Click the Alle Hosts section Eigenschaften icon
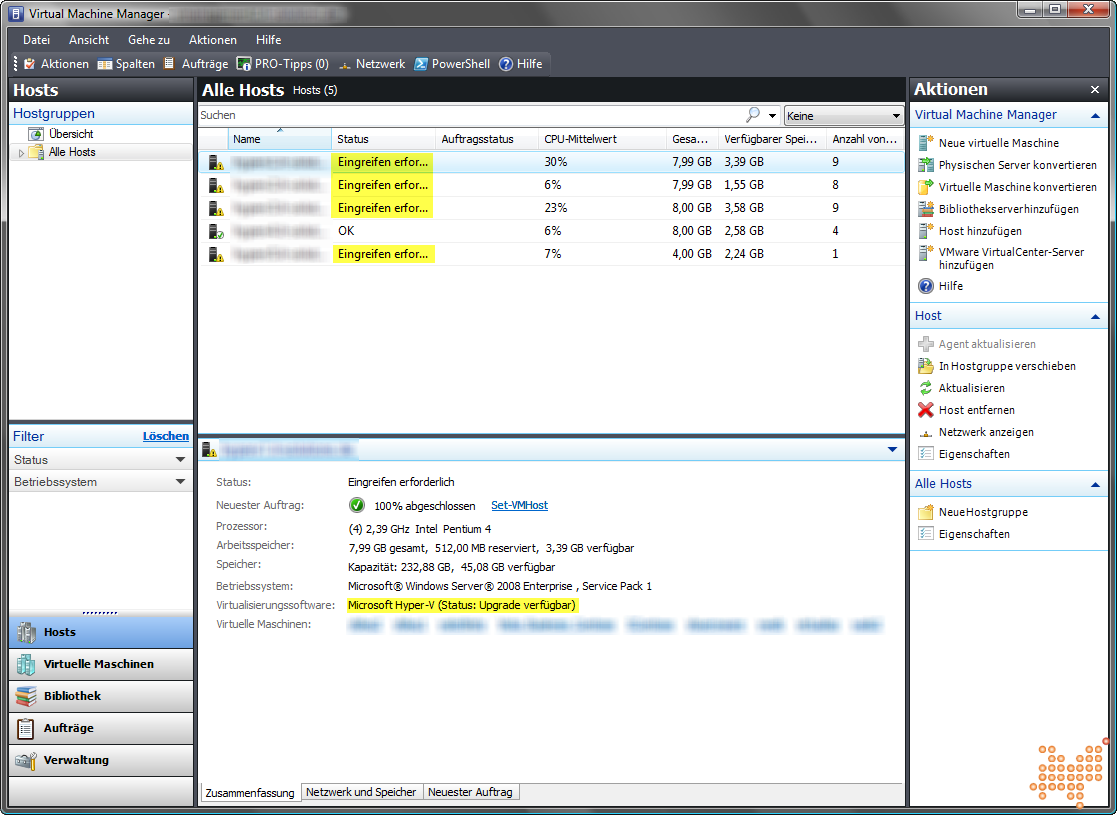 coord(925,534)
